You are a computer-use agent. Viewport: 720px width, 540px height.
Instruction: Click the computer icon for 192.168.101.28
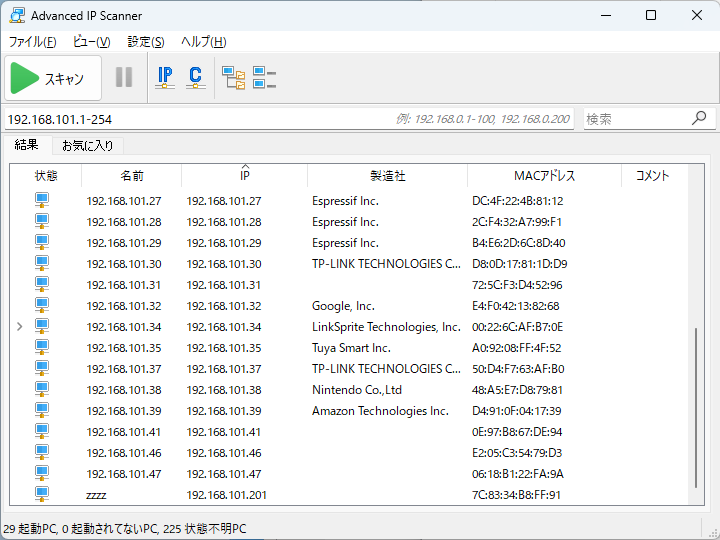42,221
